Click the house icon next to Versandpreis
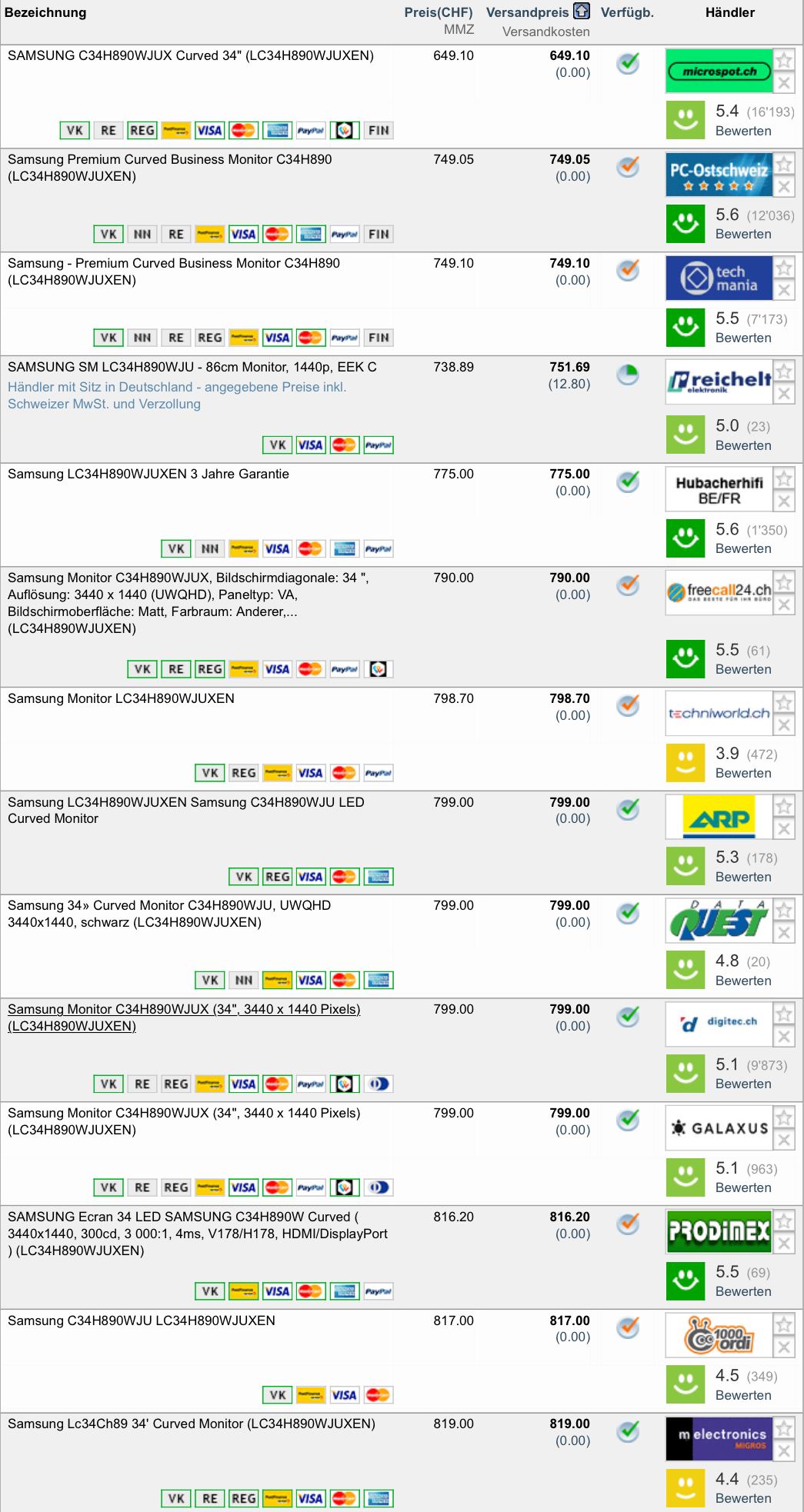The width and height of the screenshot is (804, 1512). pyautogui.click(x=582, y=12)
